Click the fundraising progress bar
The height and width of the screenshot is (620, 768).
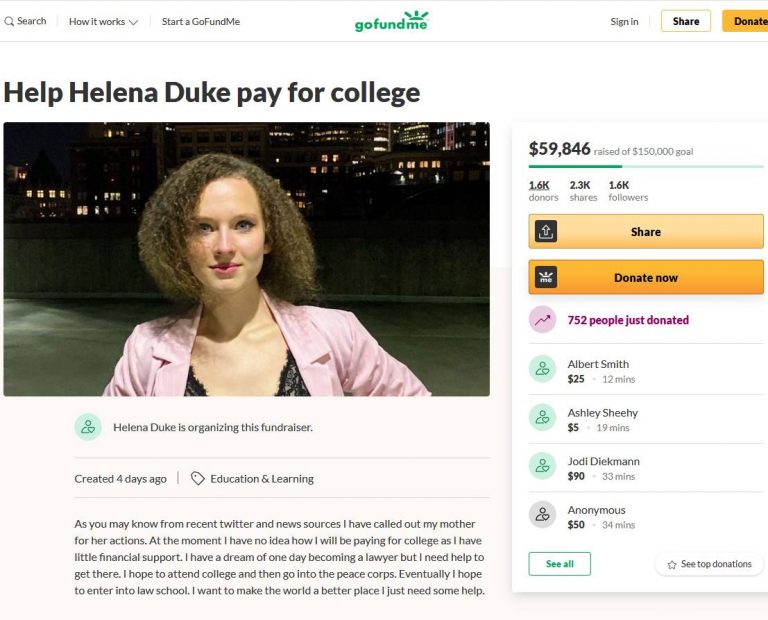(645, 166)
